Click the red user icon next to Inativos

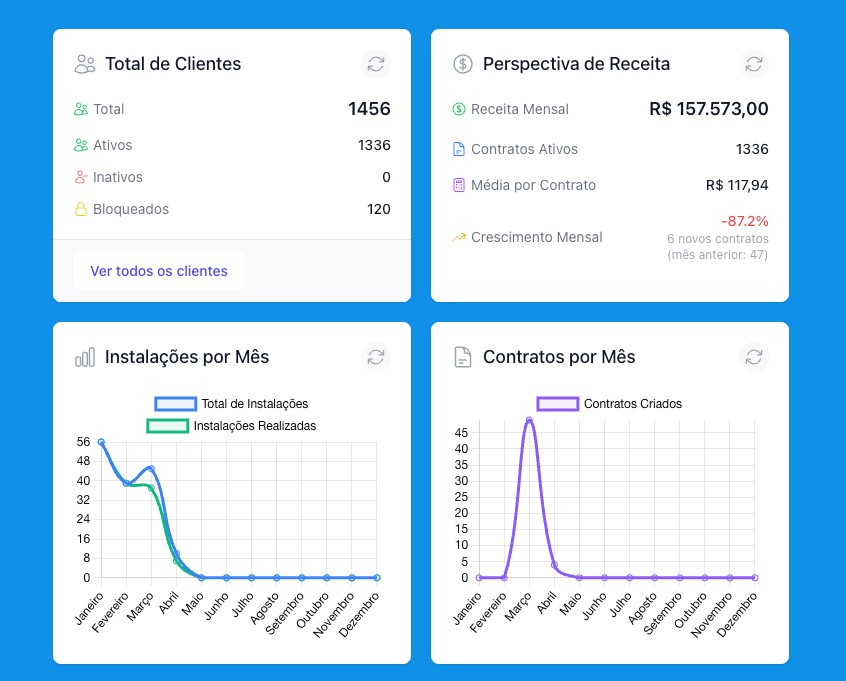coord(81,177)
